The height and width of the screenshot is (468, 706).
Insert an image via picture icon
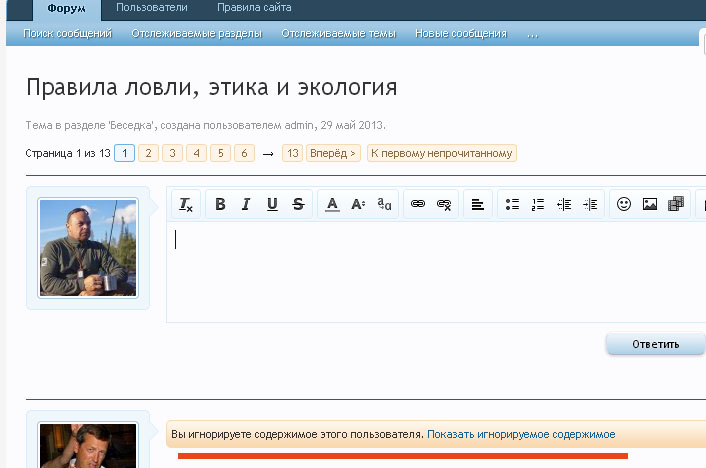coord(650,204)
